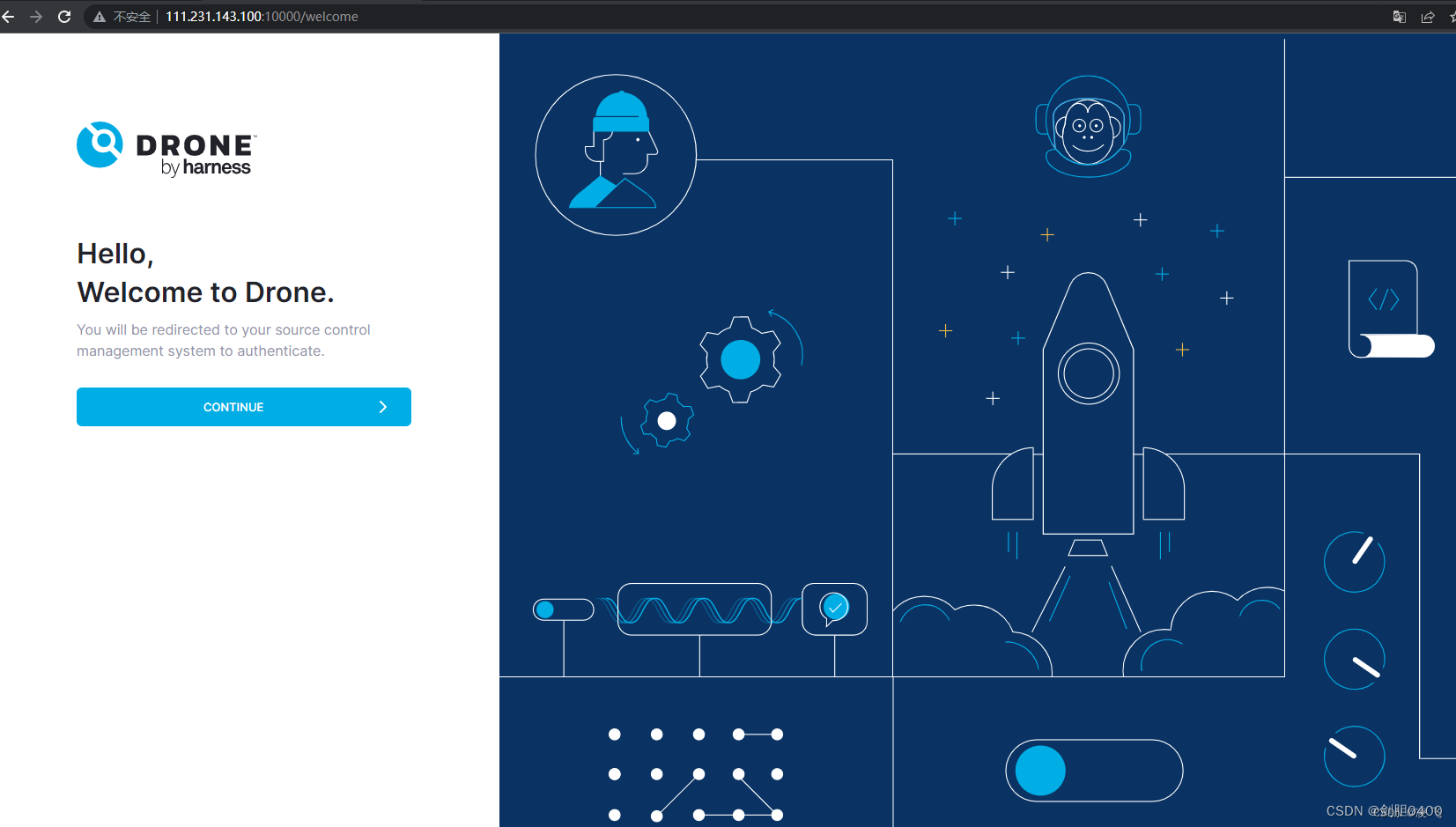Click the wave pattern panel illustration
This screenshot has height=827, width=1456.
[695, 609]
